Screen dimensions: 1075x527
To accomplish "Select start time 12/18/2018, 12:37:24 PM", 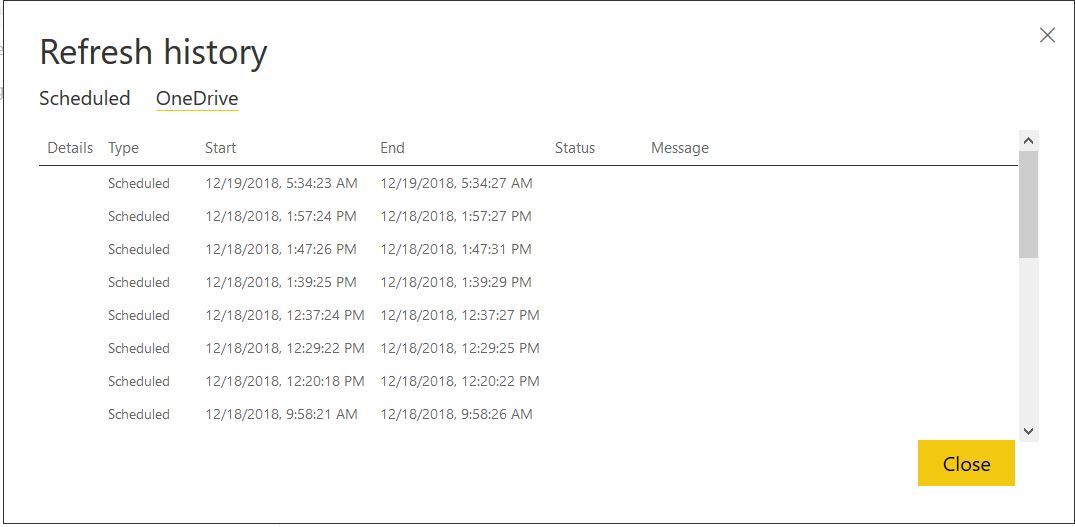I will 285,315.
